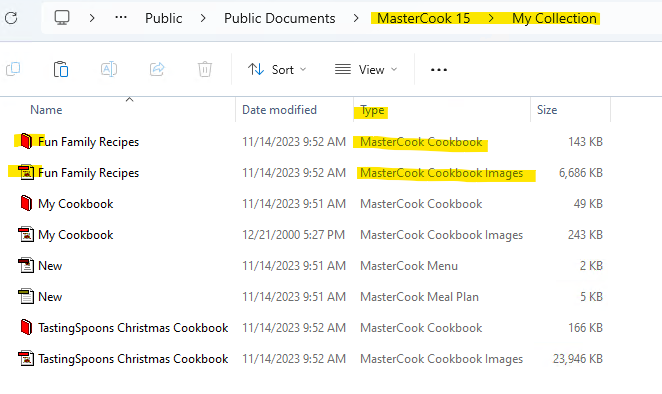Click the 12/21/2000 5:27 PM date cell
Image resolution: width=662 pixels, height=394 pixels.
(293, 235)
